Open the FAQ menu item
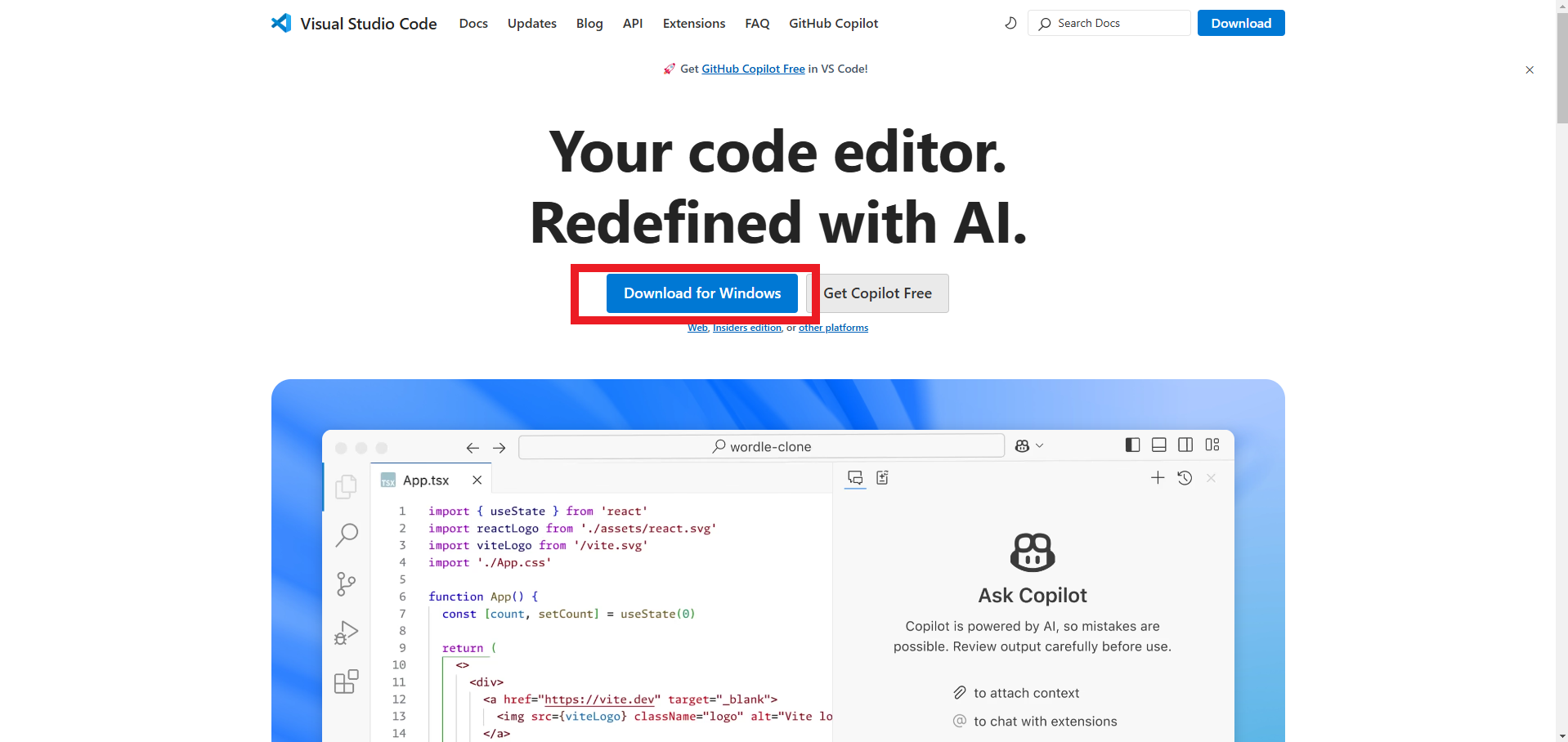1568x742 pixels. tap(757, 24)
